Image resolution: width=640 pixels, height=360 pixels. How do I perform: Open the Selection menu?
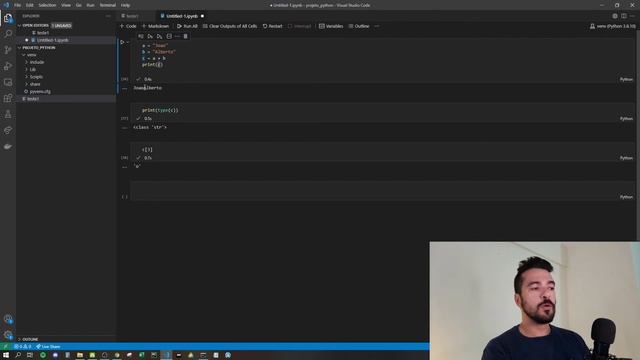(47, 5)
